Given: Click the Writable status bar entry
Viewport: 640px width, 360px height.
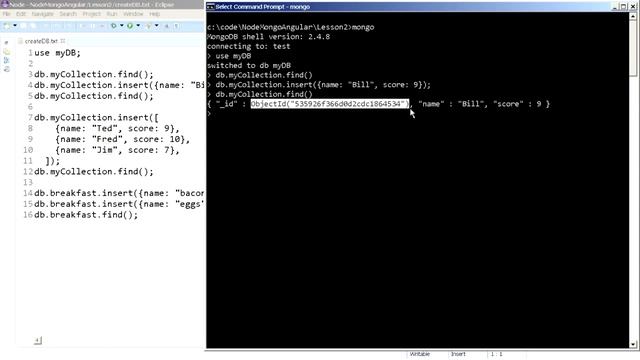Looking at the screenshot, I should pos(420,354).
